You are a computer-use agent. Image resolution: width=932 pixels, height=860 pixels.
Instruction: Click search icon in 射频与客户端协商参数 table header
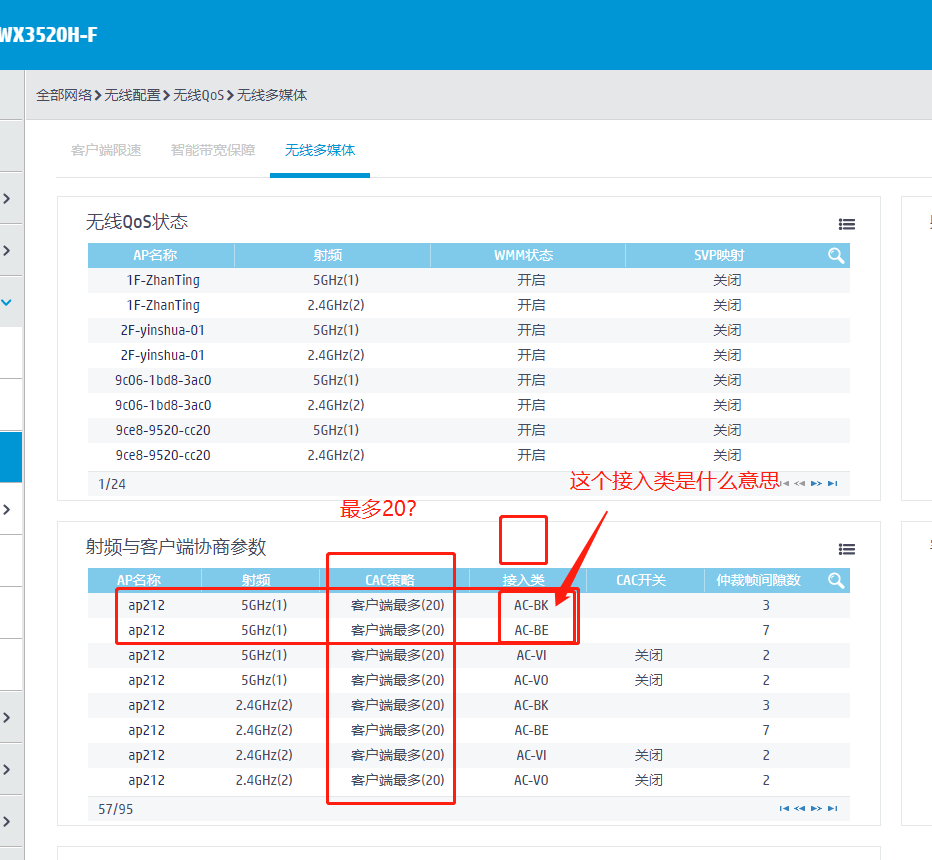pyautogui.click(x=836, y=581)
